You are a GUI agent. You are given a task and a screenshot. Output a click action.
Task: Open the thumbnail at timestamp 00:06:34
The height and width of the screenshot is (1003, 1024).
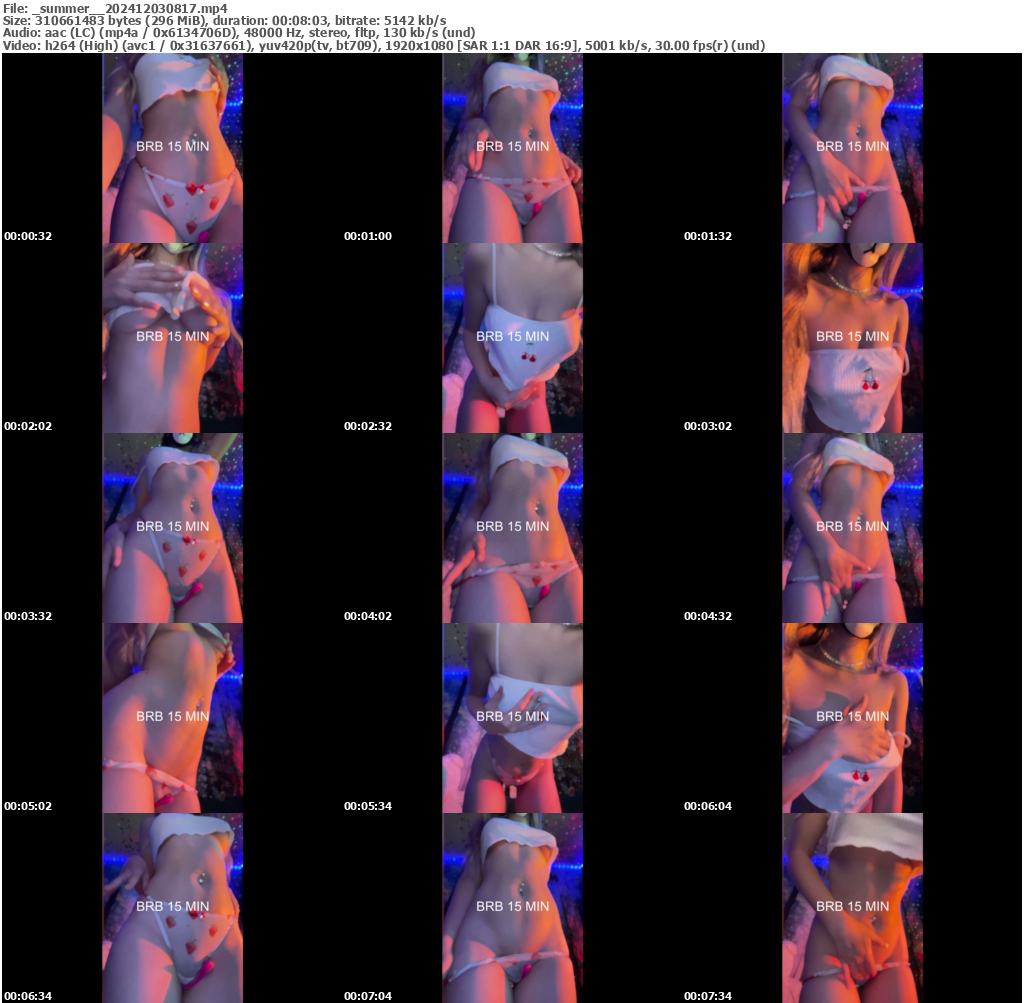coord(172,907)
